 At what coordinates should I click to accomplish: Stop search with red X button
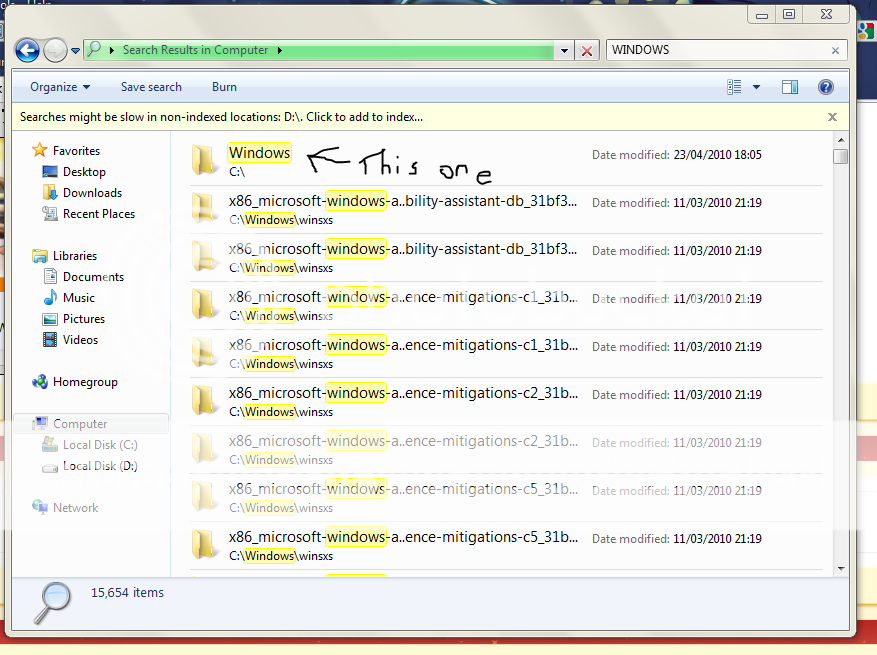click(x=587, y=51)
